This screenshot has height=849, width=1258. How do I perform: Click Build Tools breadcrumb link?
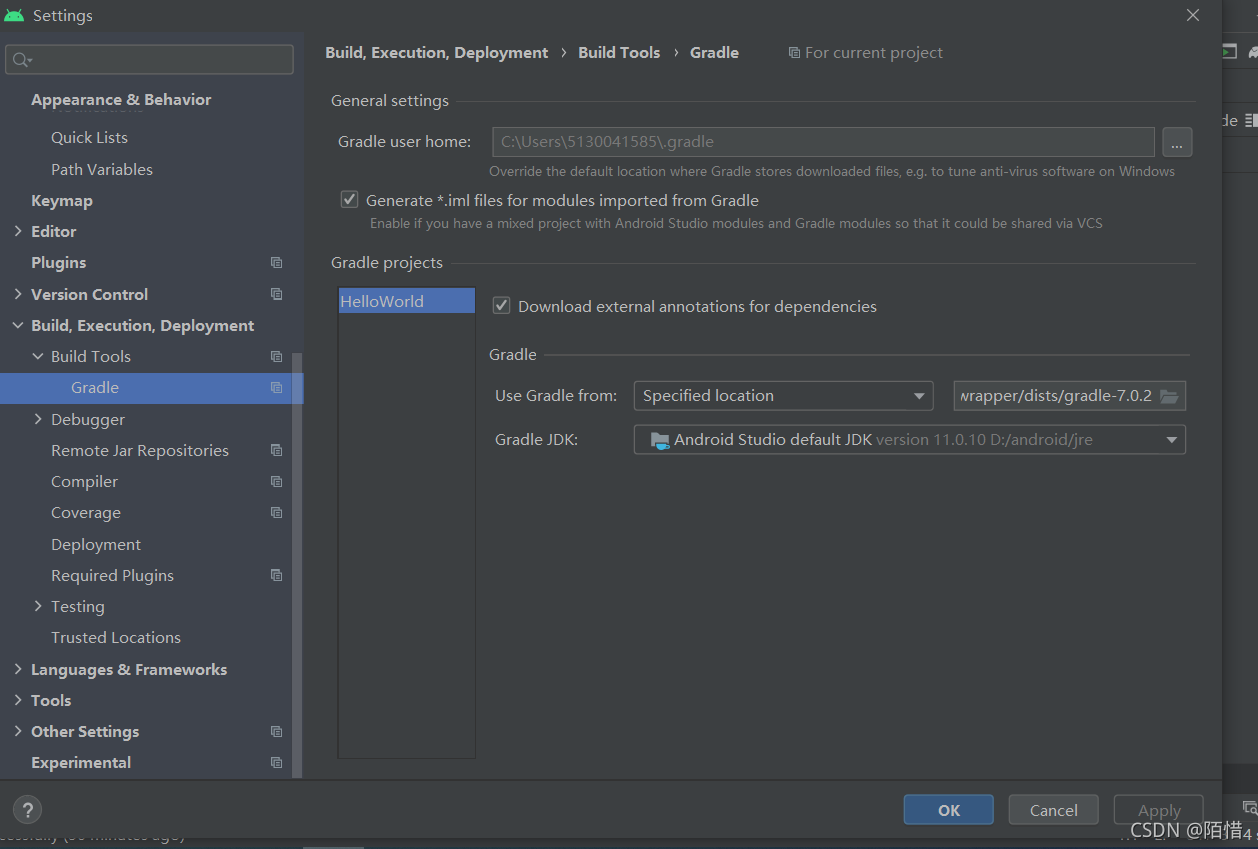click(619, 53)
